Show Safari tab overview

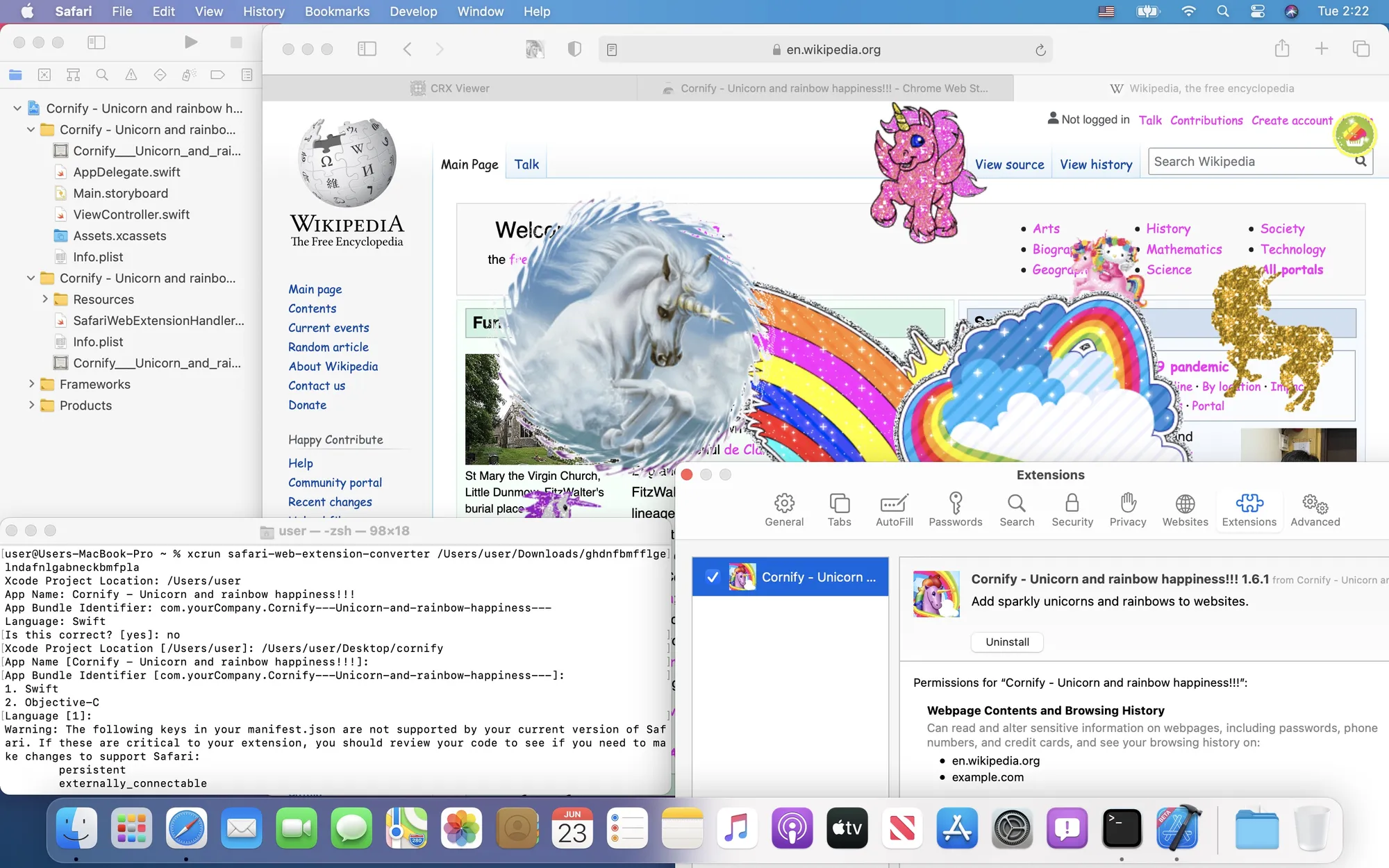point(1361,49)
